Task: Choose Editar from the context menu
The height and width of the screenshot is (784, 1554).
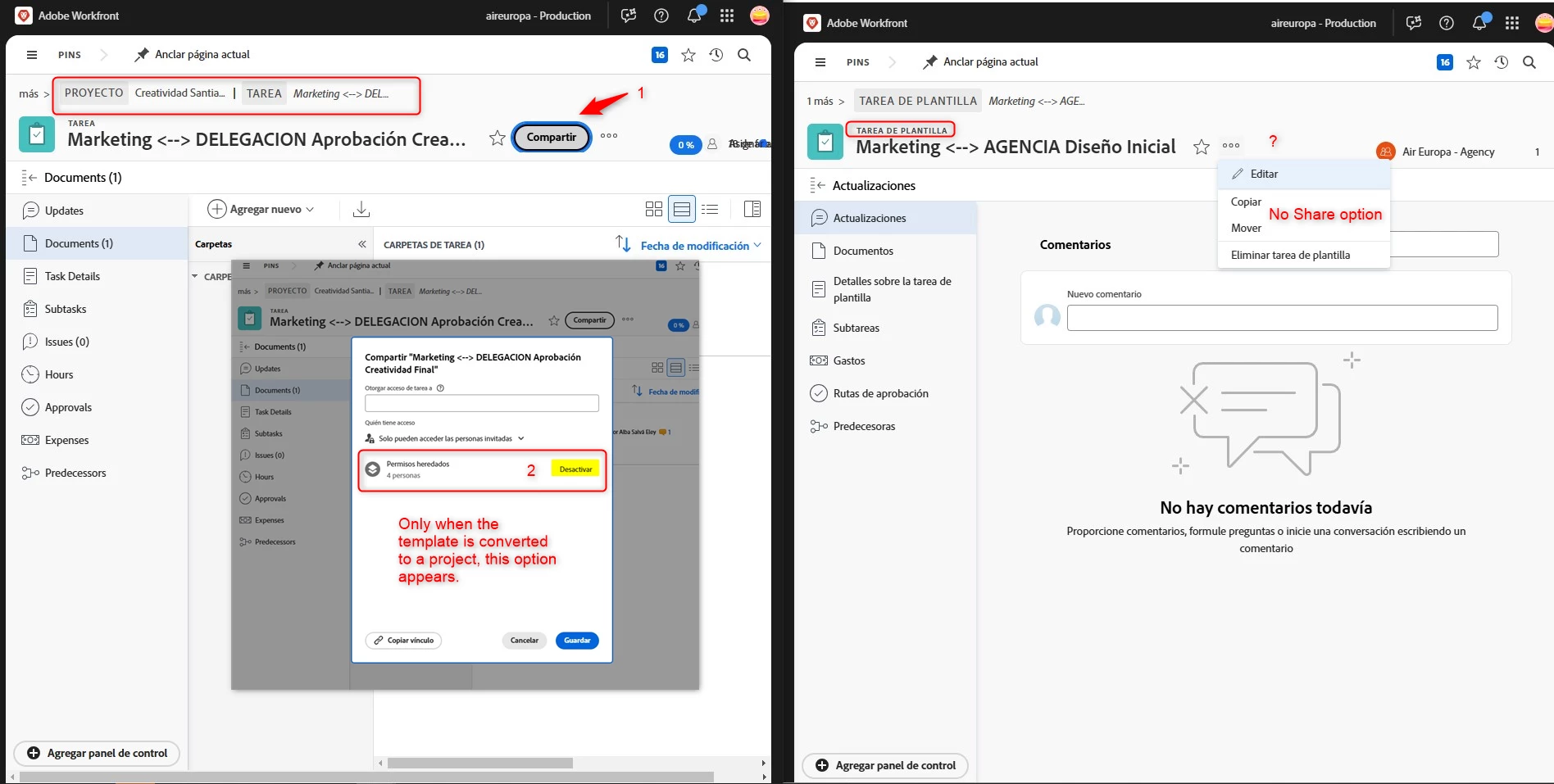Action: [1304, 174]
